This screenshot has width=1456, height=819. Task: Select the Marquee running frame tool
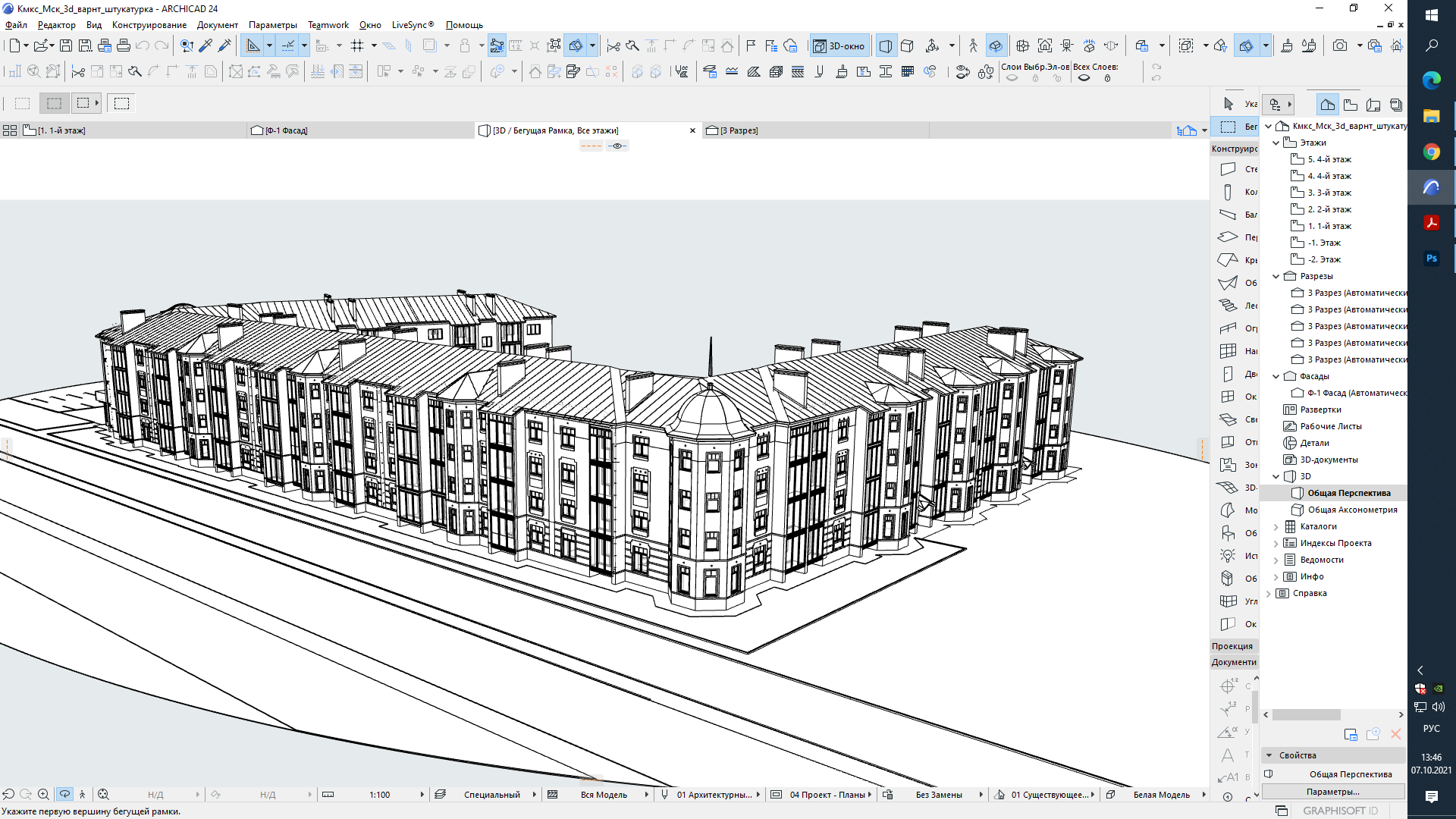point(1234,127)
